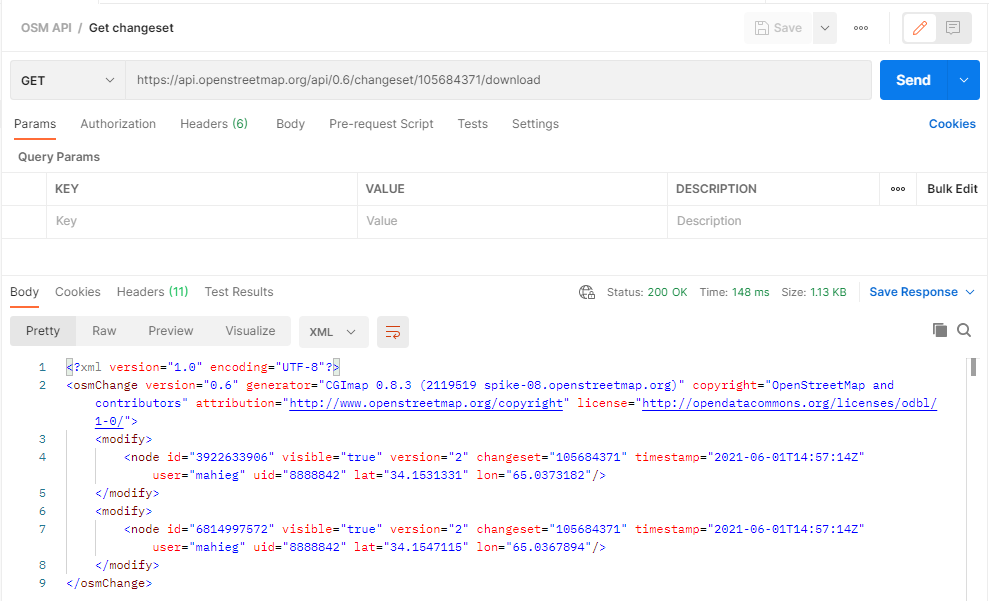Image resolution: width=989 pixels, height=601 pixels.
Task: Open the GET request method dropdown
Action: (x=66, y=79)
